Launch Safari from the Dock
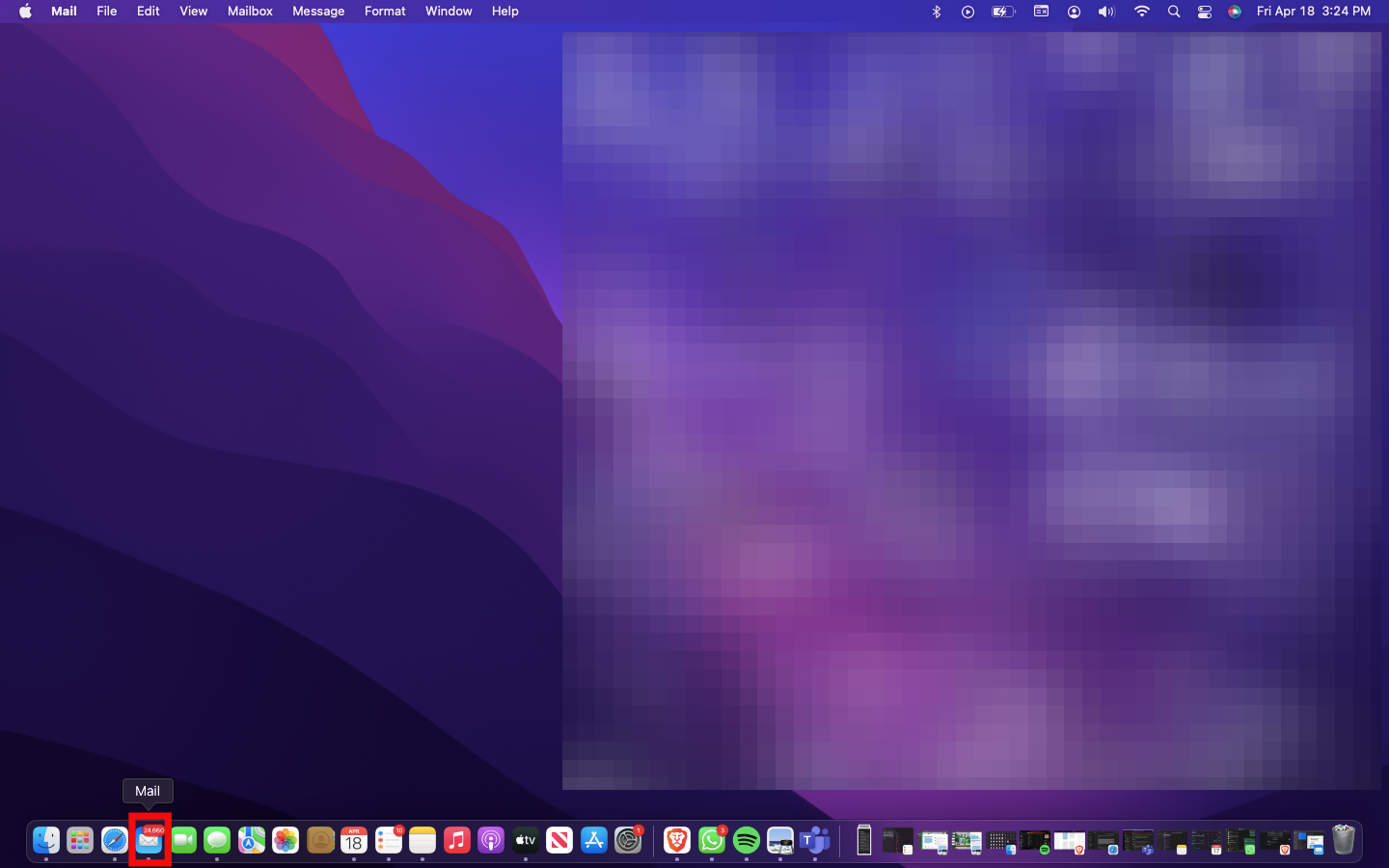The image size is (1389, 868). (115, 840)
